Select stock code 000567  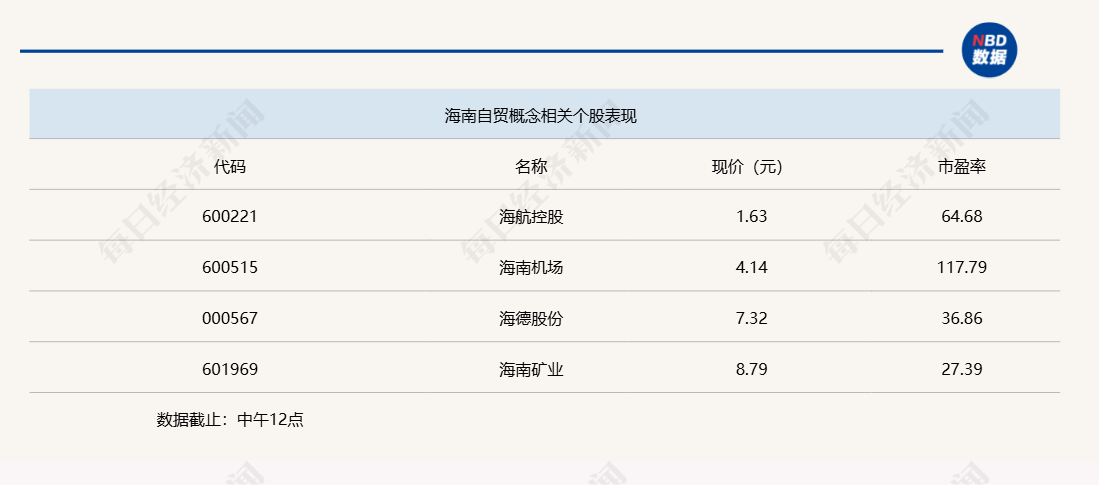(x=230, y=318)
